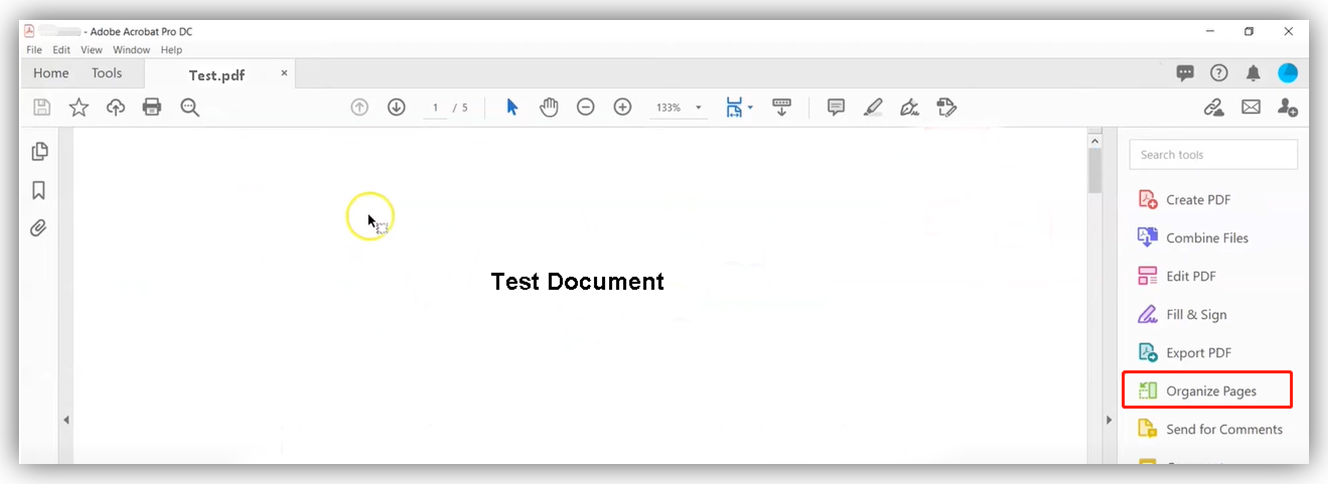Click the stamp tool icon

click(x=946, y=107)
